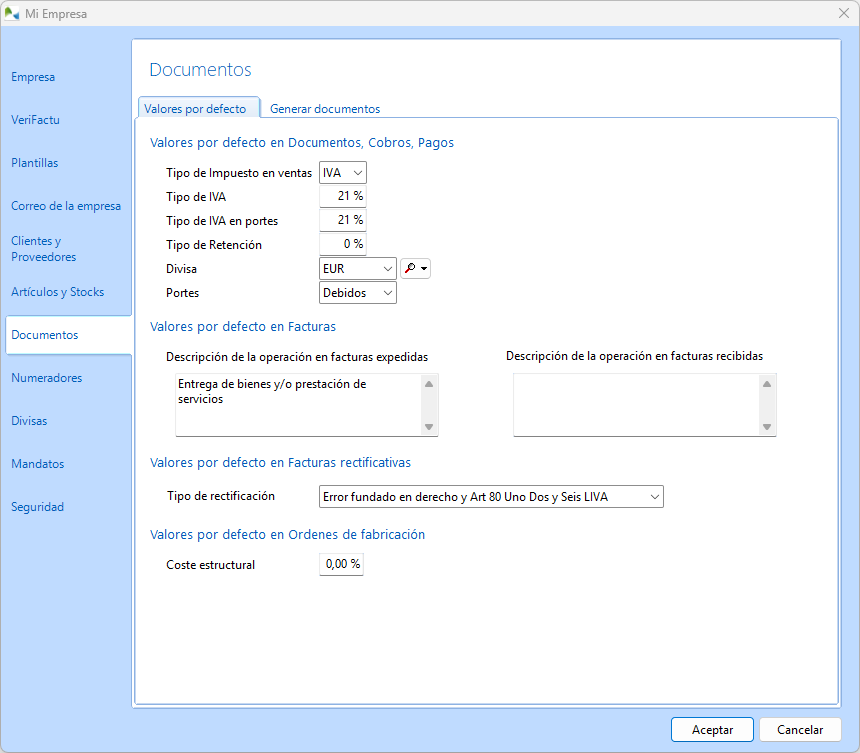Select Artículos y Stocks in sidebar
860x753 pixels.
(x=57, y=292)
